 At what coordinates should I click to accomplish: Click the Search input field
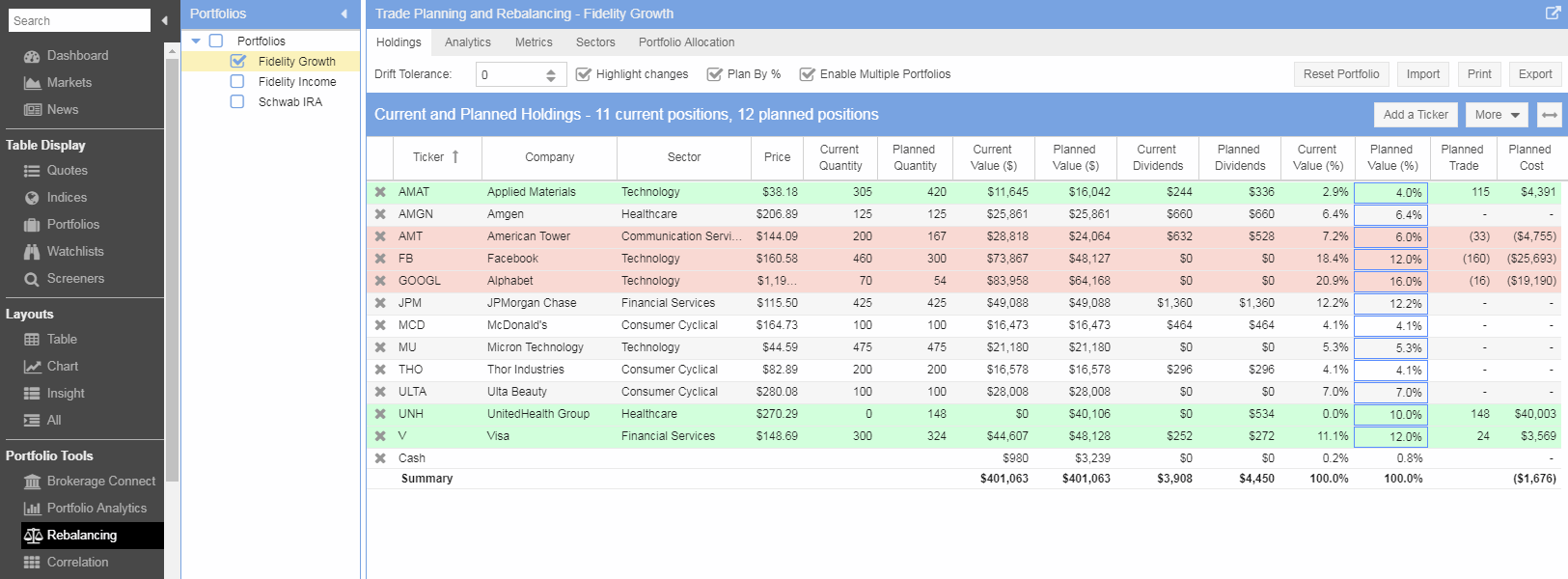coord(79,20)
